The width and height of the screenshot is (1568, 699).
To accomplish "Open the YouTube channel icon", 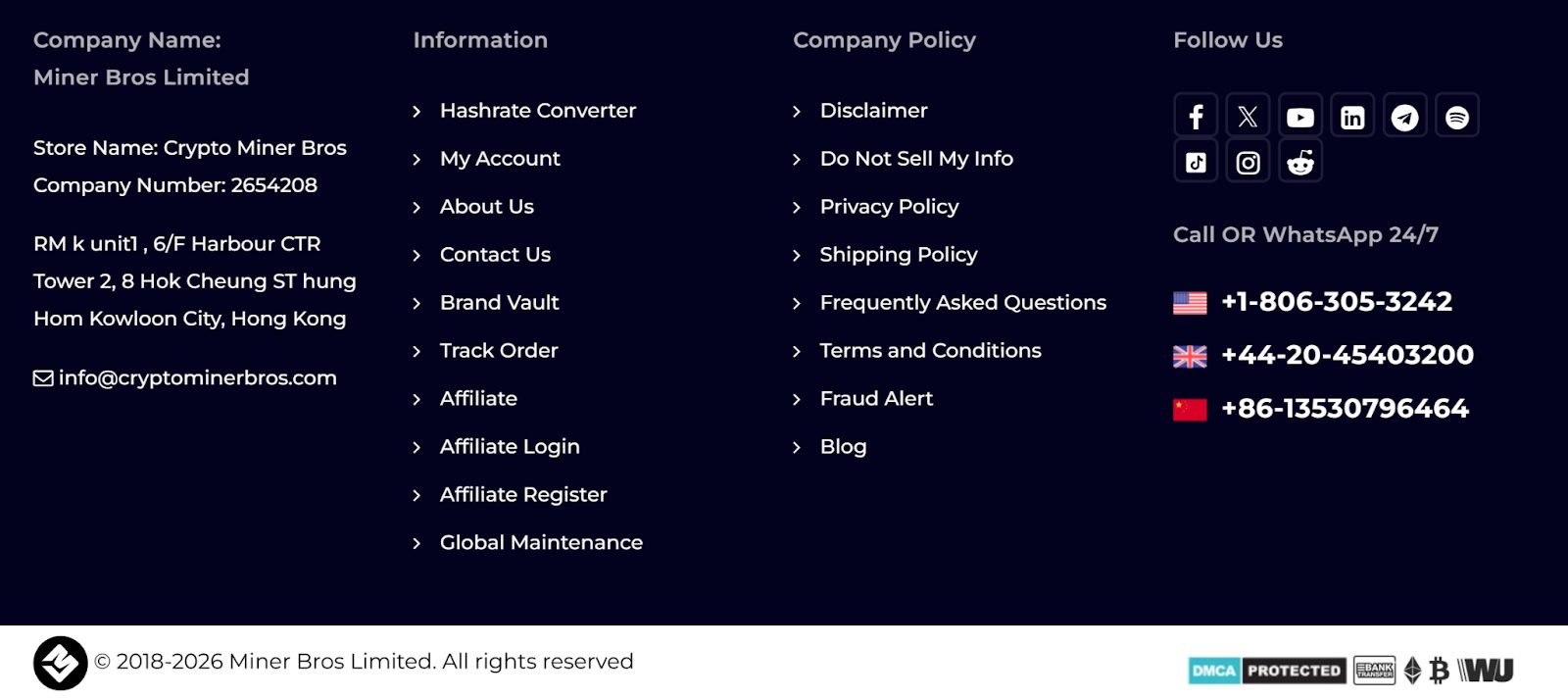I will [1300, 117].
